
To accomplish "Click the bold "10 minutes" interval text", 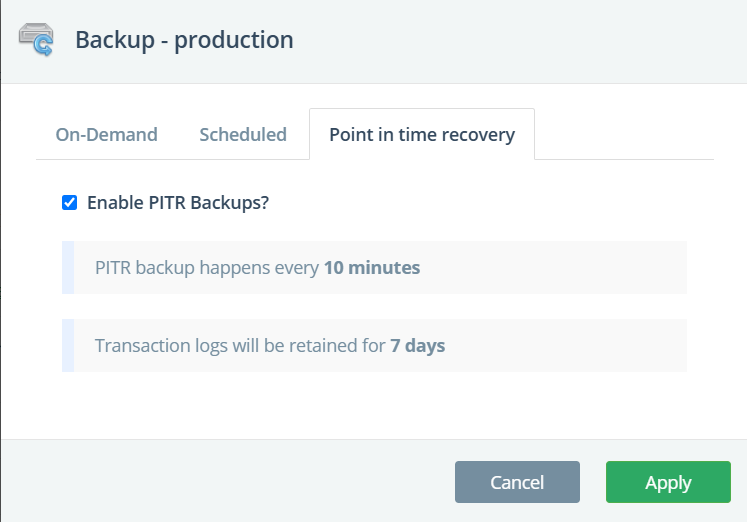I will click(372, 268).
